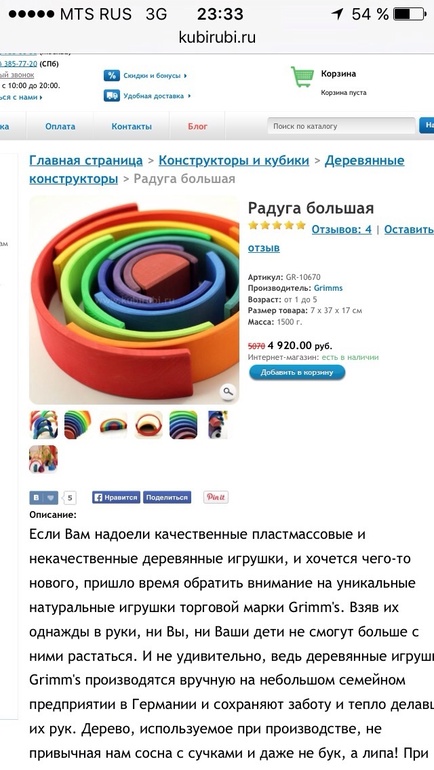Click Добавить в корзину button
The width and height of the screenshot is (434, 770).
pos(297,373)
